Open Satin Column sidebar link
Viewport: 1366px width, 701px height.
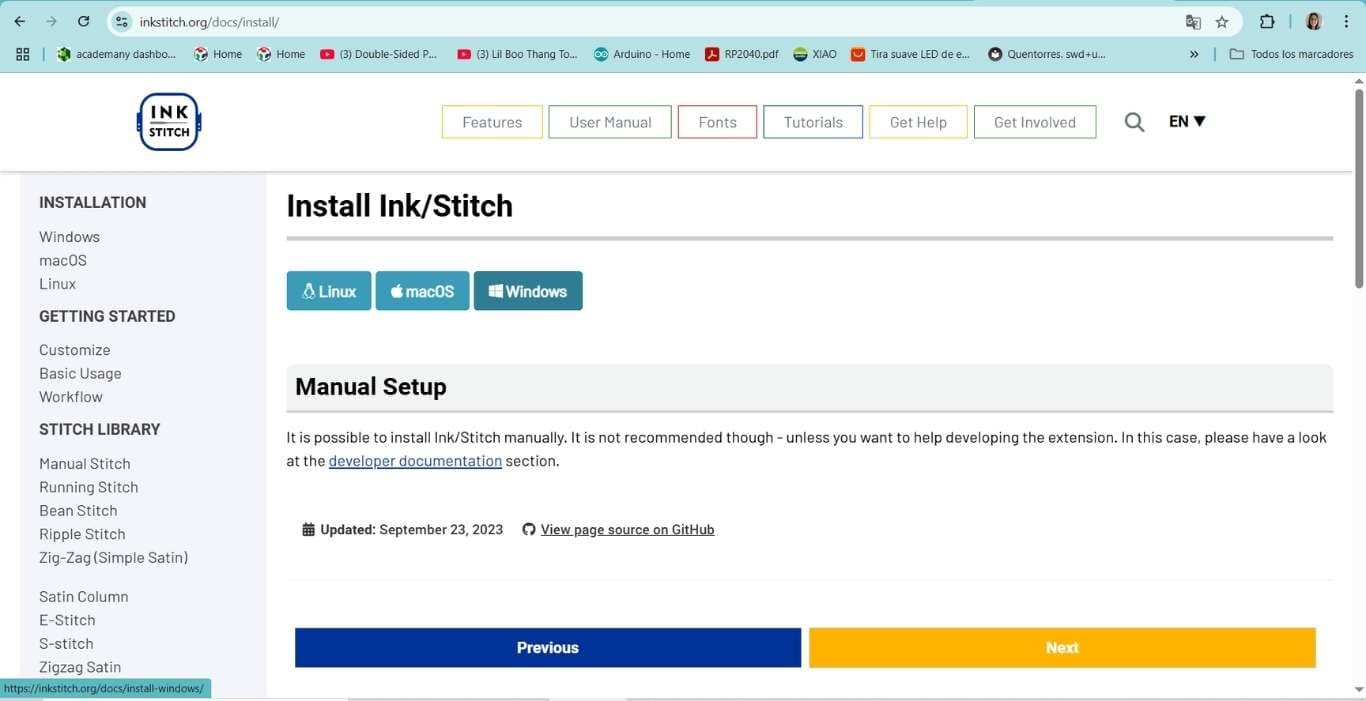pos(84,597)
